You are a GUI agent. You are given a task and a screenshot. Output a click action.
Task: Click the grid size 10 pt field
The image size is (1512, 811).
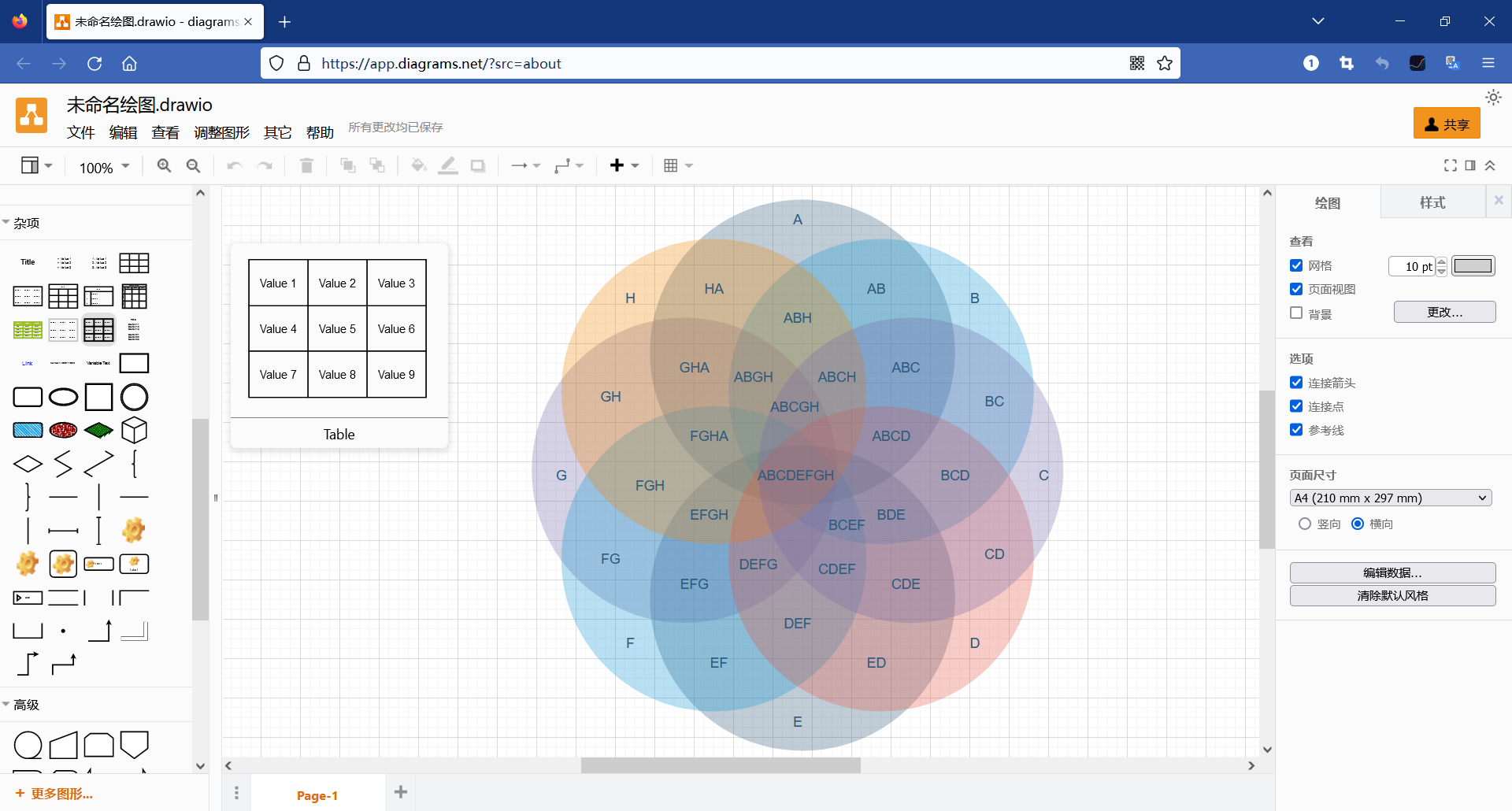click(1412, 266)
